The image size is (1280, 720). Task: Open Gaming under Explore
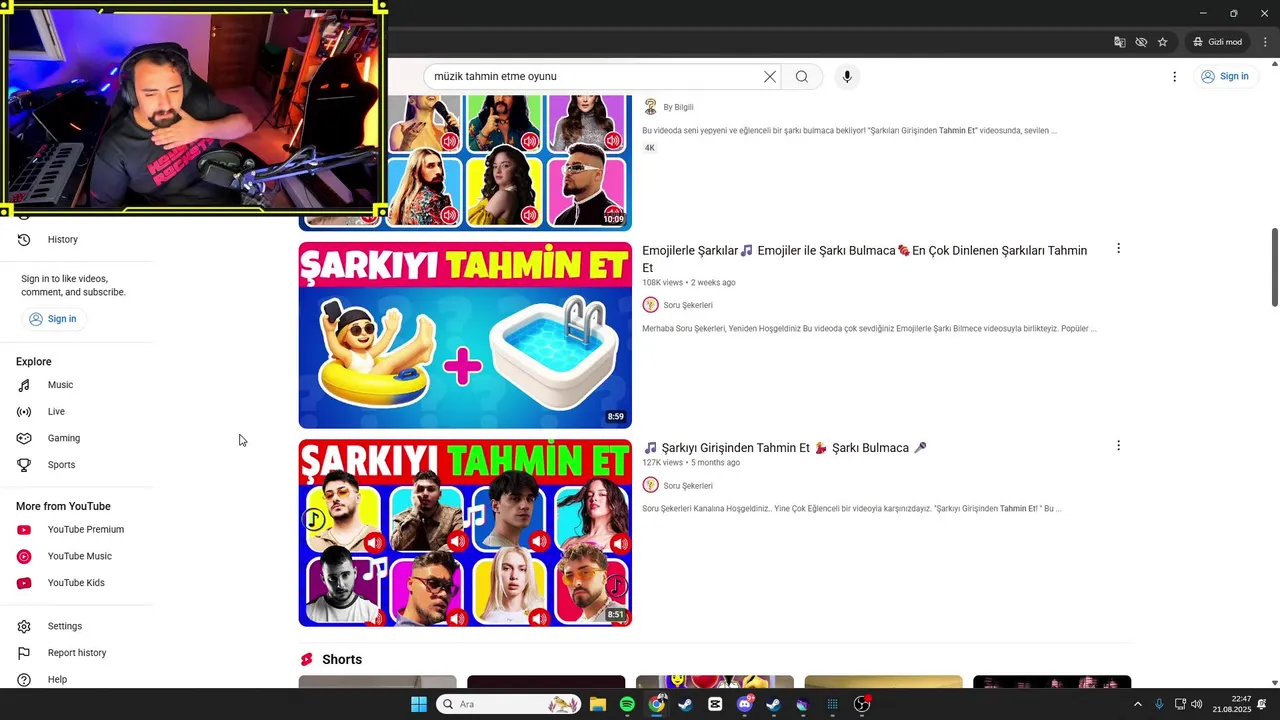click(x=63, y=438)
